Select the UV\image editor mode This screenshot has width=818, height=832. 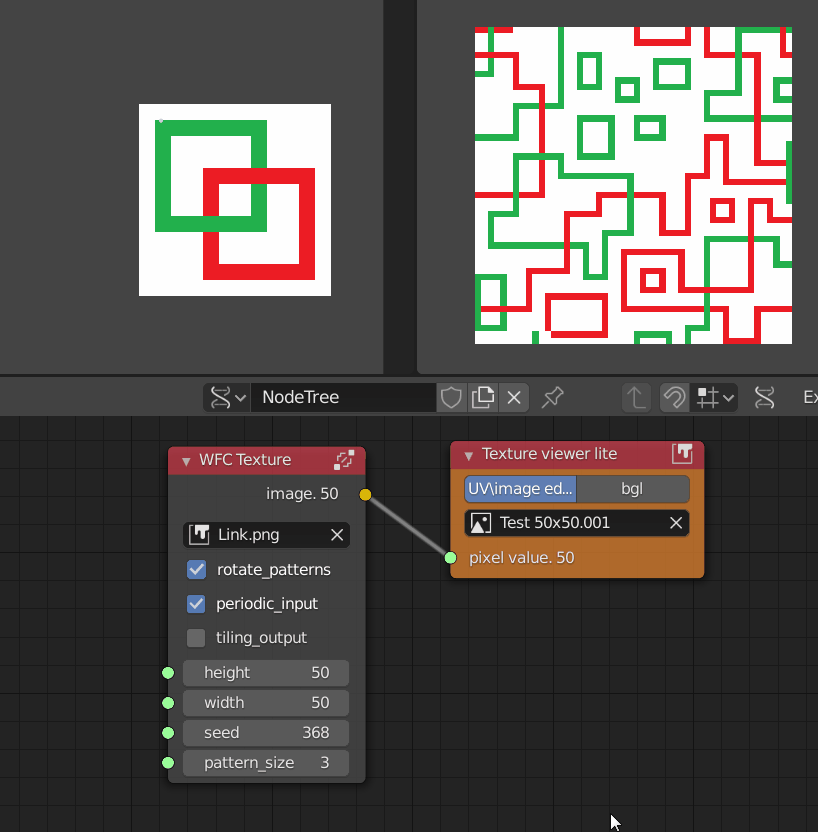(x=520, y=489)
